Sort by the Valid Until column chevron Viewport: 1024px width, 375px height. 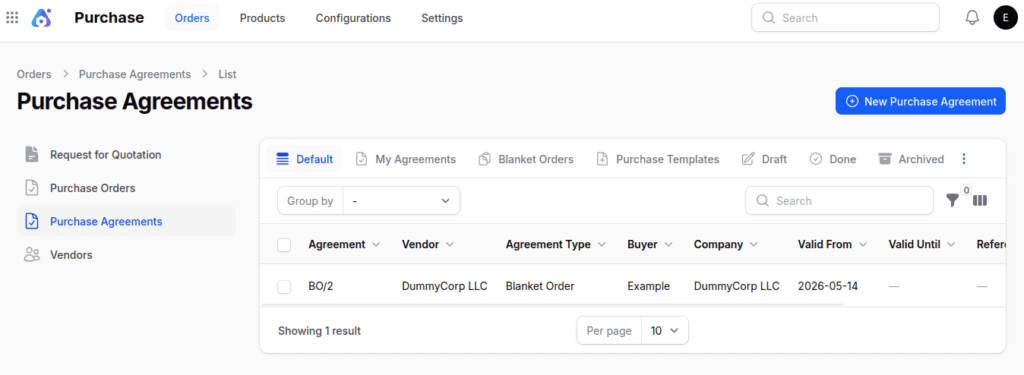pyautogui.click(x=951, y=244)
